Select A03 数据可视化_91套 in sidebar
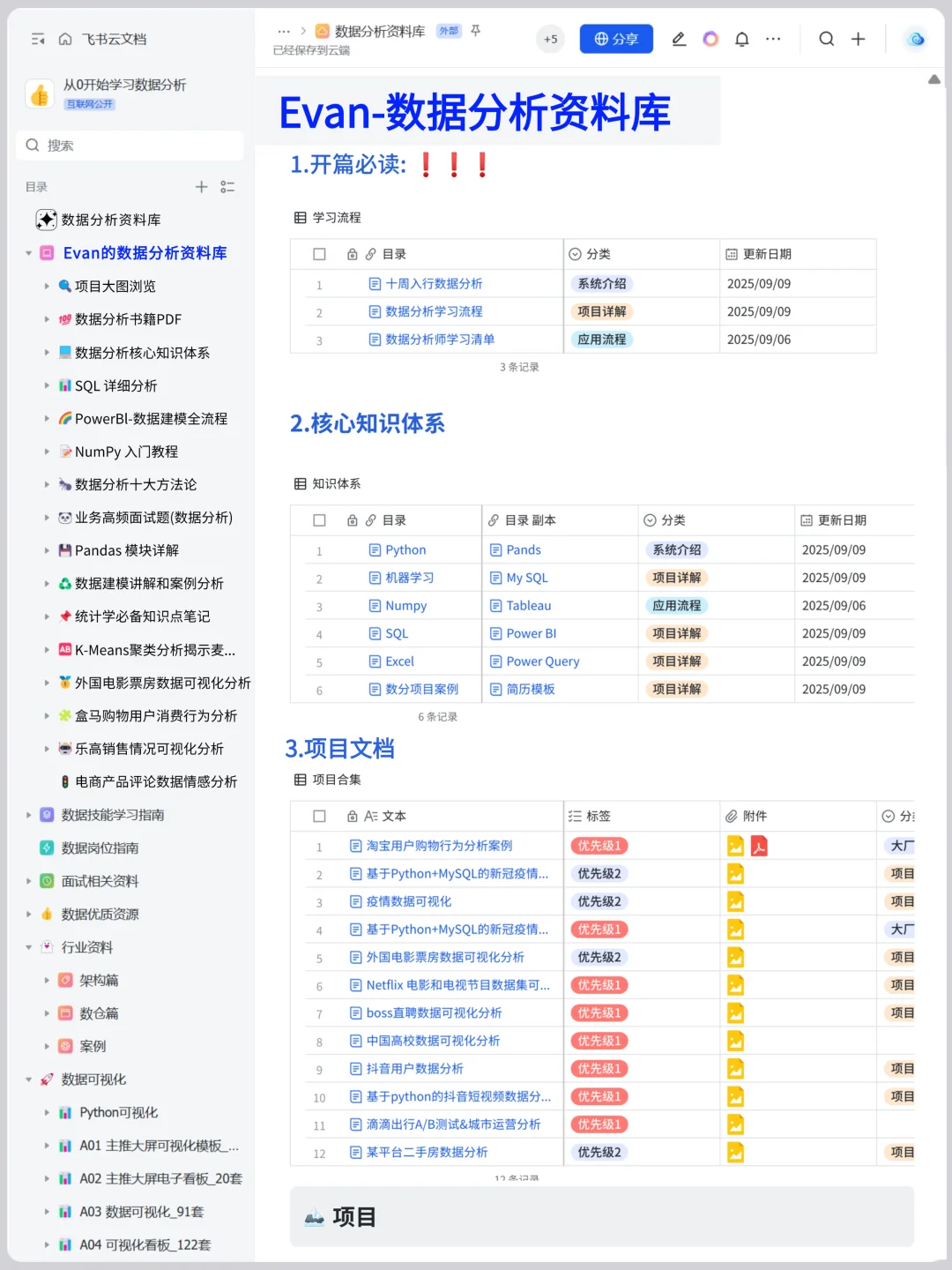Screen dimensions: 952x1270 click(x=142, y=1212)
